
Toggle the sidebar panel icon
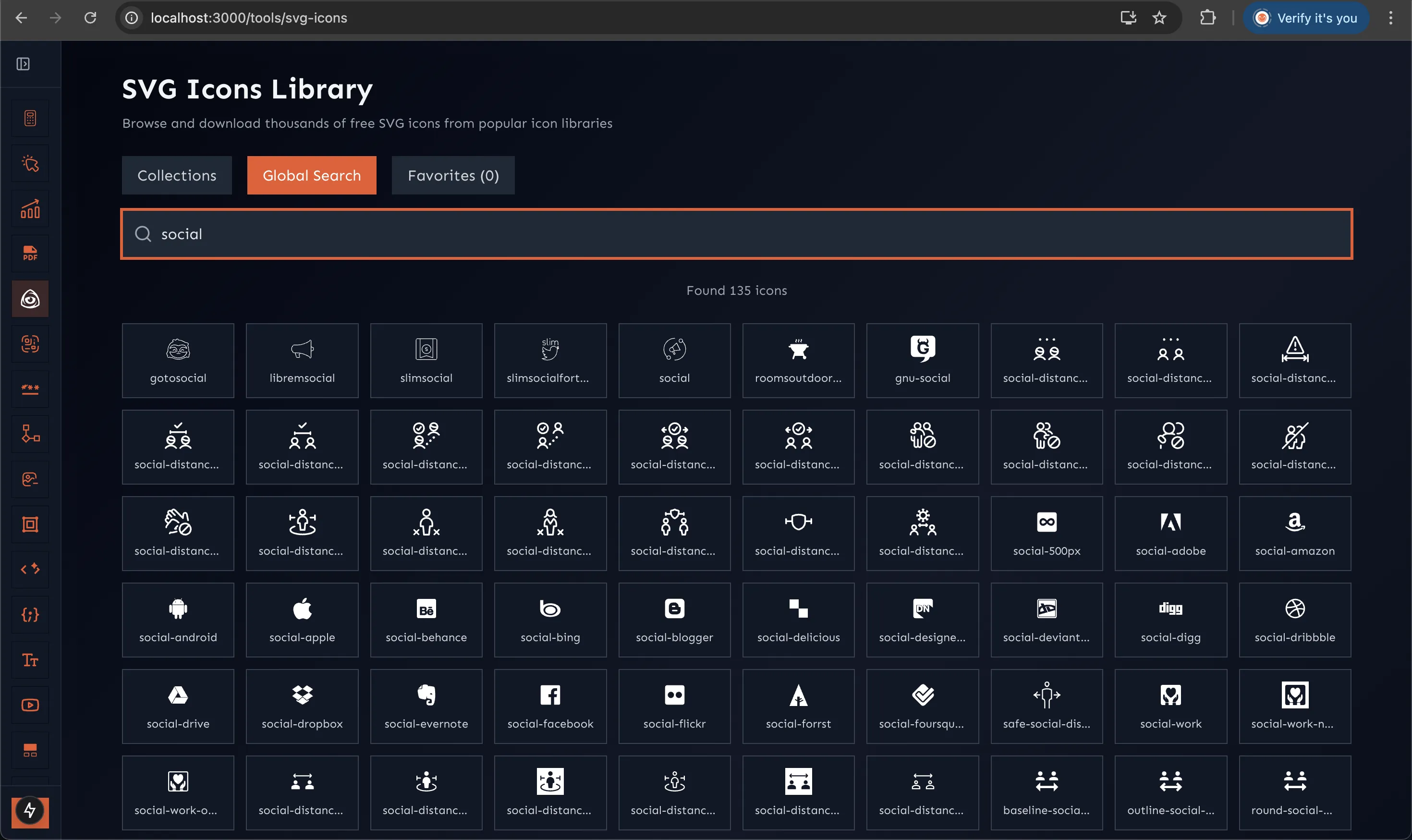pyautogui.click(x=23, y=64)
